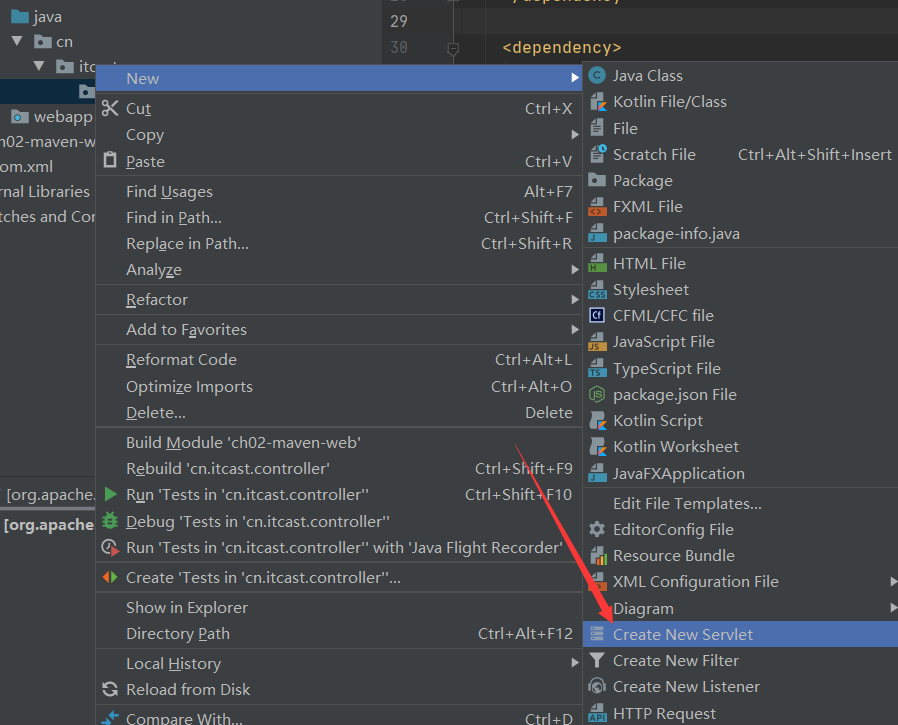Choose Create 'Tests in cn.itcast.controller'…
Viewport: 898px width, 725px height.
[x=339, y=577]
